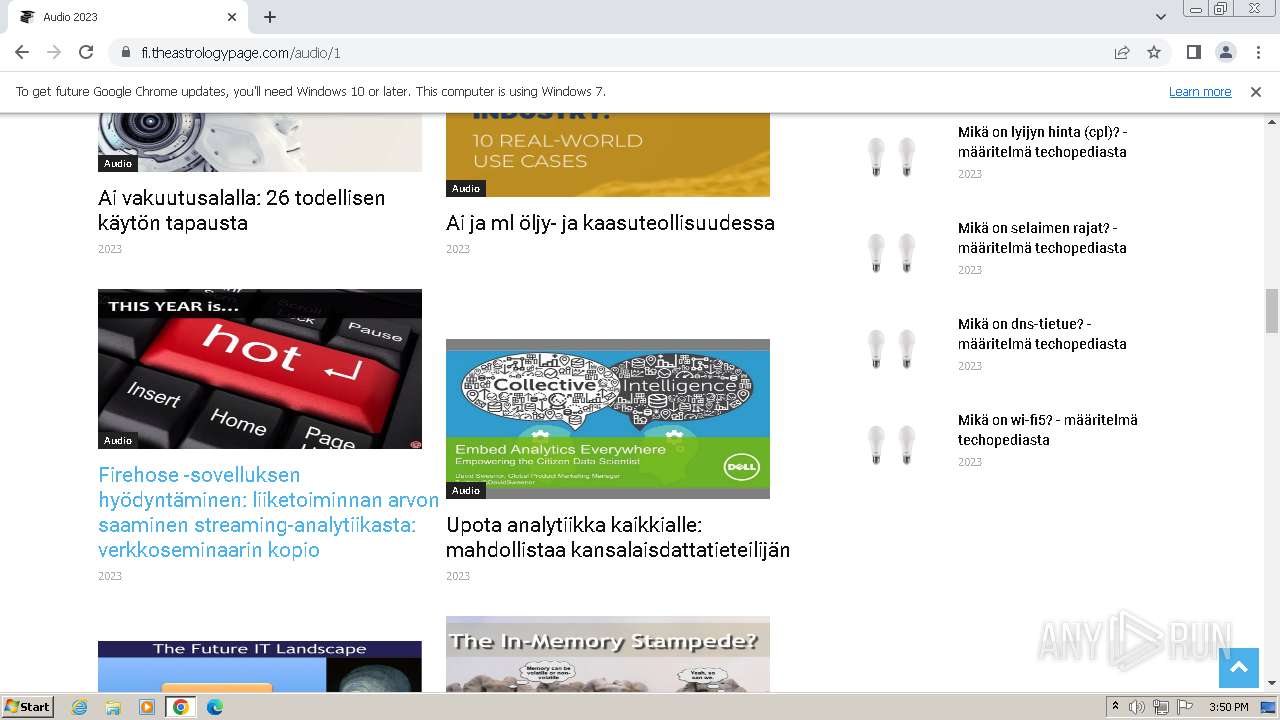
Task: Open Mikä on selaimen rajat? link
Action: click(1042, 238)
